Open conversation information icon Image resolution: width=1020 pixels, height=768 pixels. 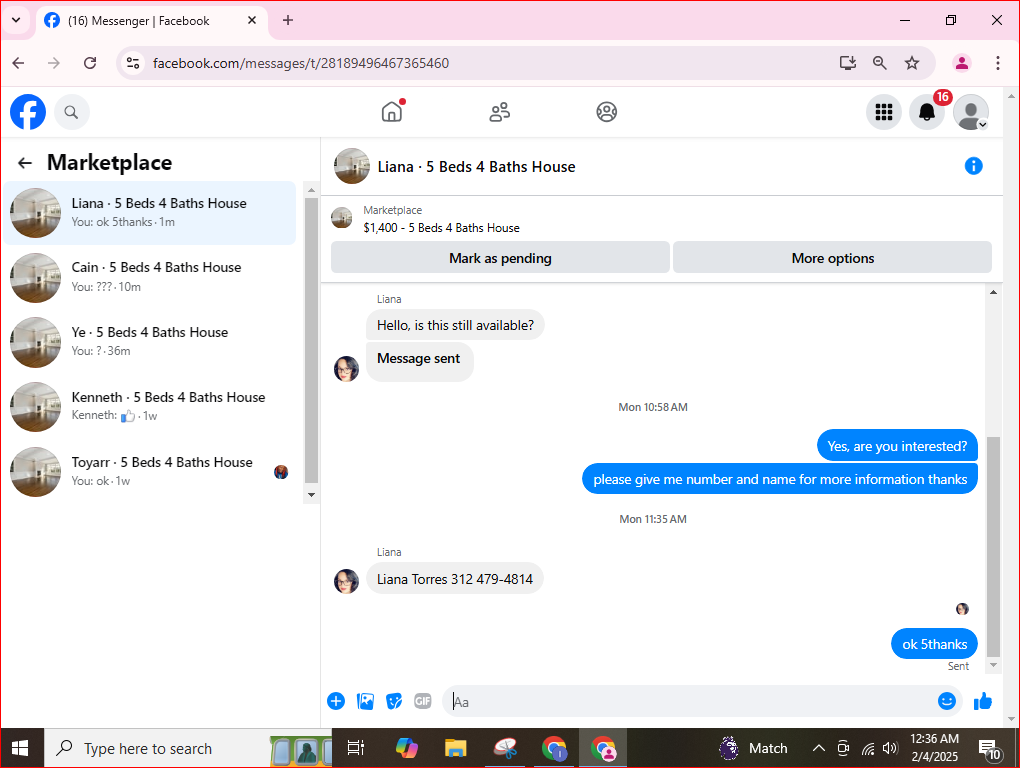[973, 166]
